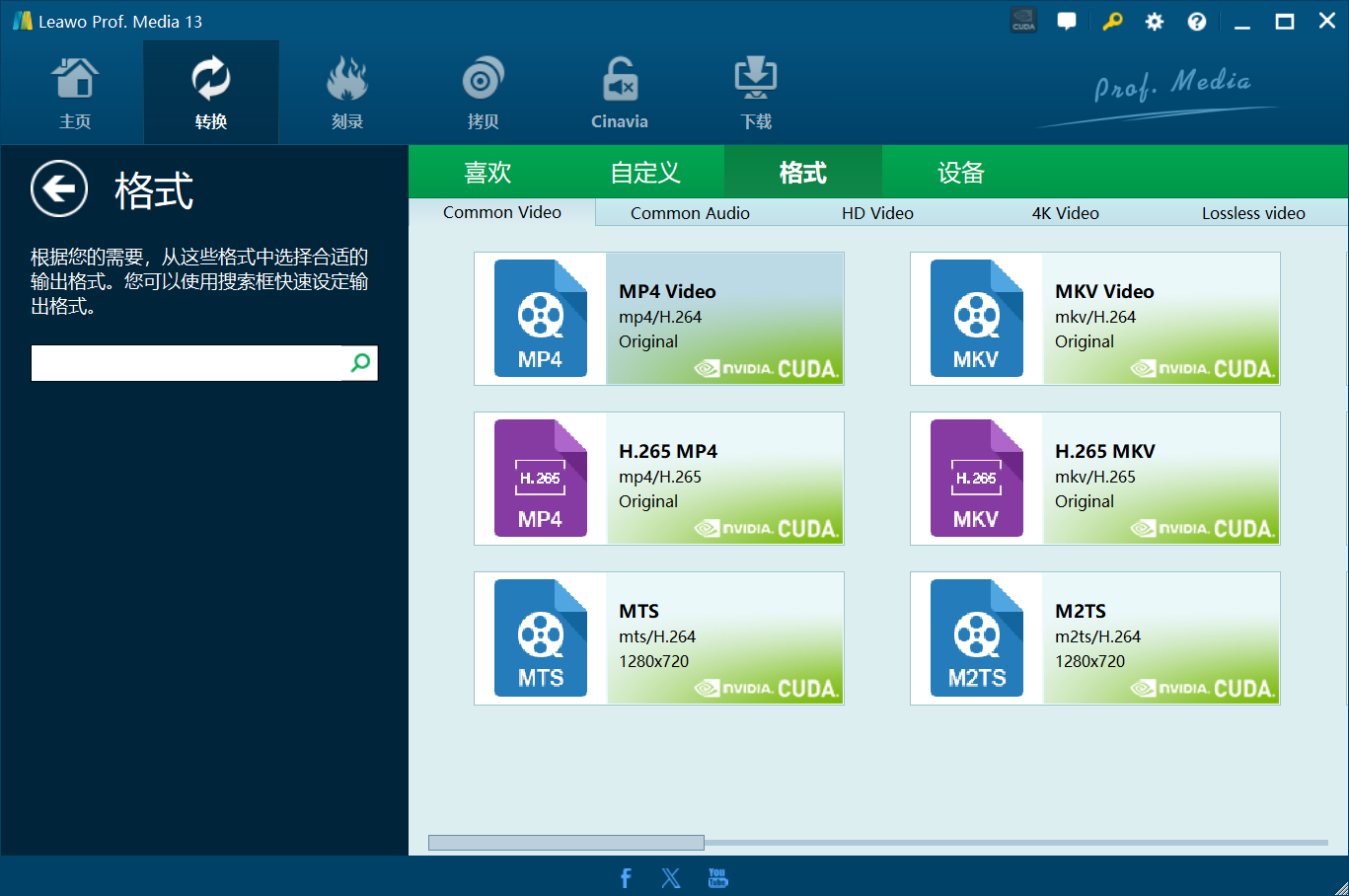Open the YouTube link icon
This screenshot has height=896, width=1349.
[x=717, y=877]
